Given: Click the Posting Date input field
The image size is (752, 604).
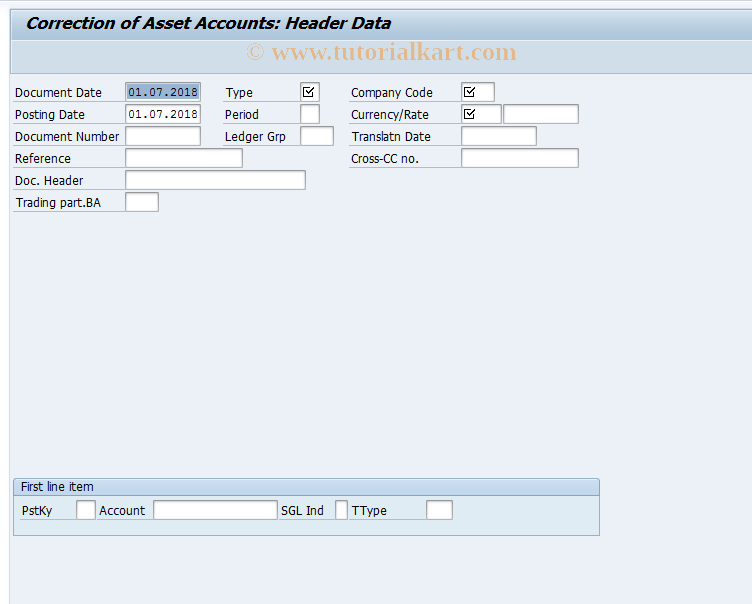Looking at the screenshot, I should point(163,114).
